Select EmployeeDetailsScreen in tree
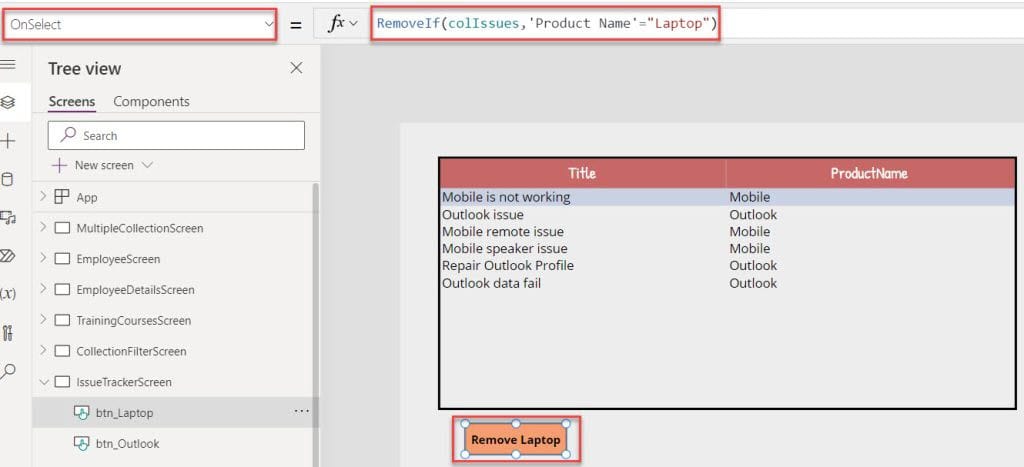The height and width of the screenshot is (467, 1024). pos(135,289)
